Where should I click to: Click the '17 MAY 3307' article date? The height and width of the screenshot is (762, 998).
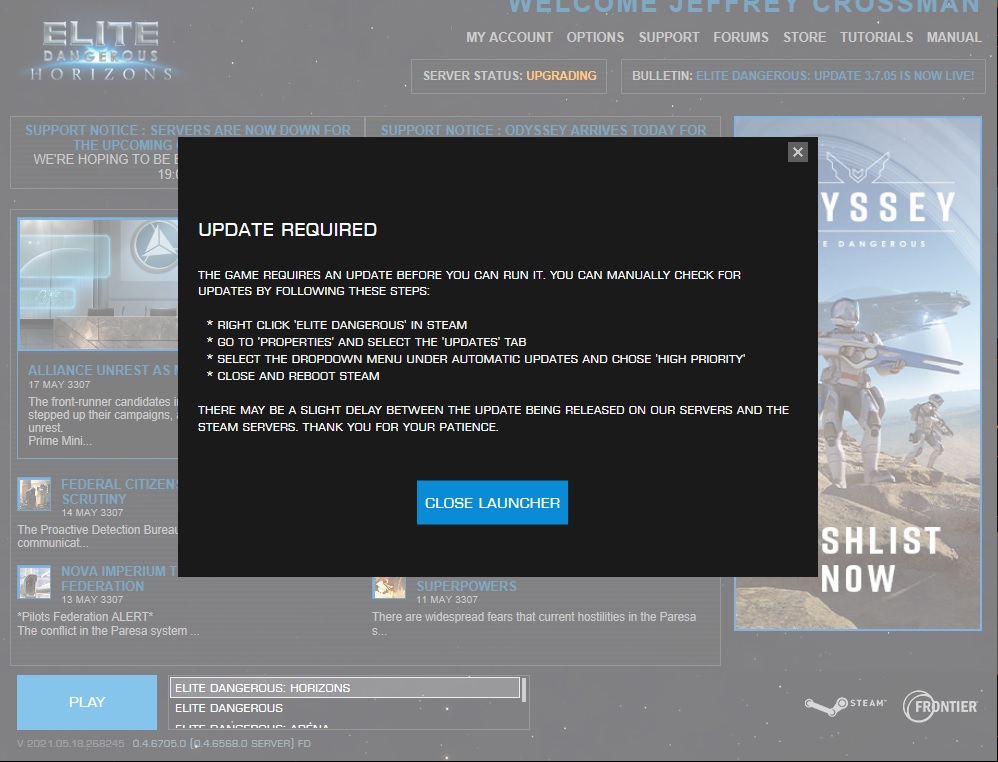coord(59,385)
